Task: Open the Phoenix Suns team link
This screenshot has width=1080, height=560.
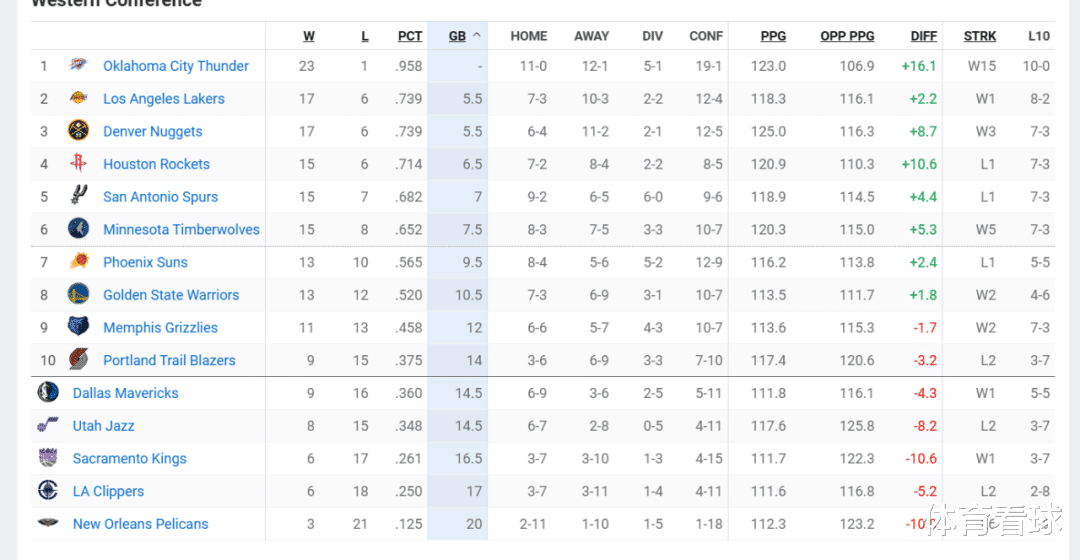Action: 145,262
